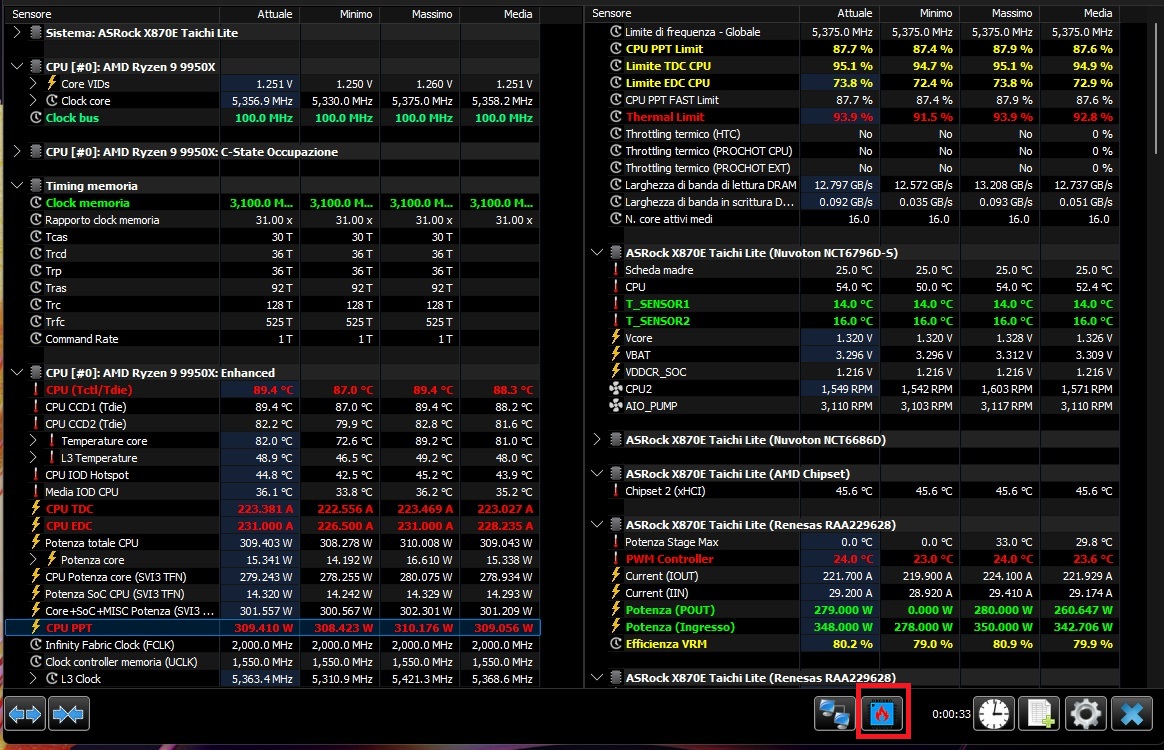Click the thermometer icon beside CPU (Tctl/Tdie)

tap(35, 390)
